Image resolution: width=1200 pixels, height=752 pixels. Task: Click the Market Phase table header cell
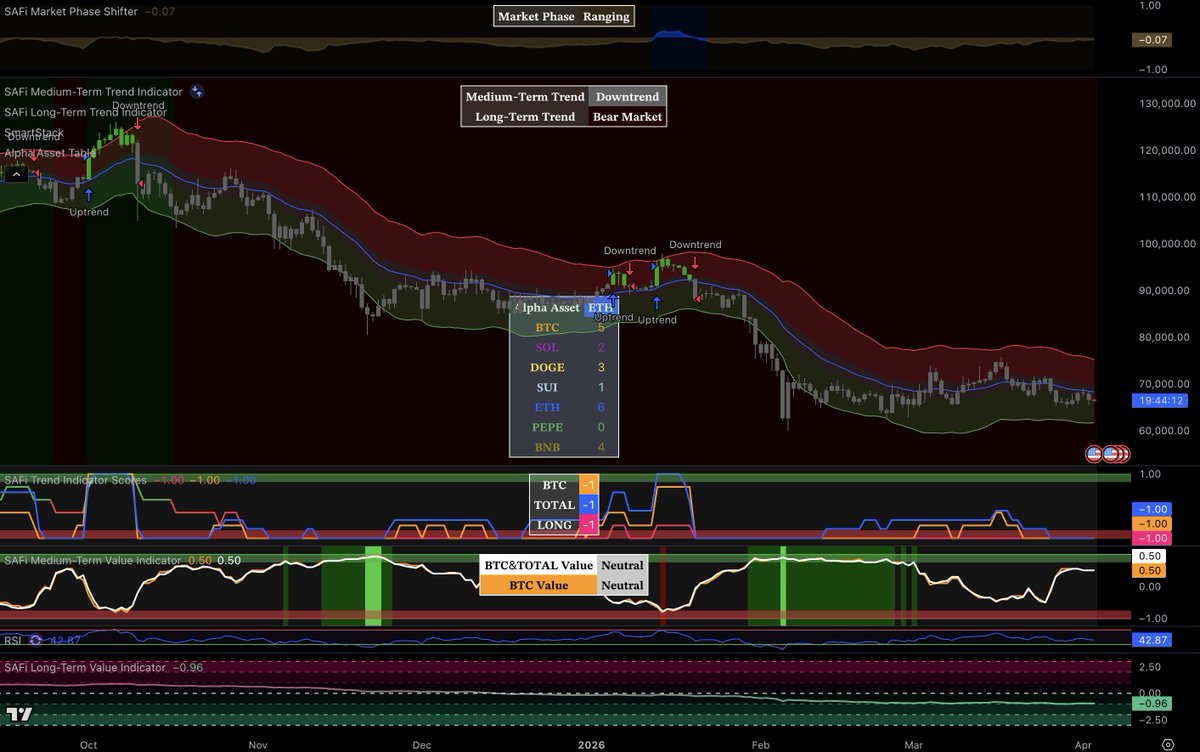coord(537,16)
